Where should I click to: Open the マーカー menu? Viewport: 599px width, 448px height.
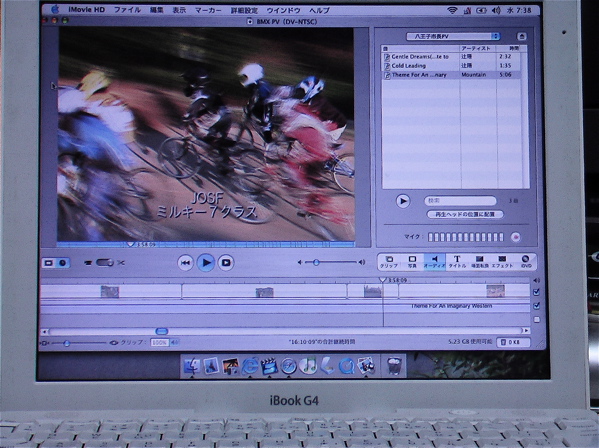pyautogui.click(x=208, y=10)
